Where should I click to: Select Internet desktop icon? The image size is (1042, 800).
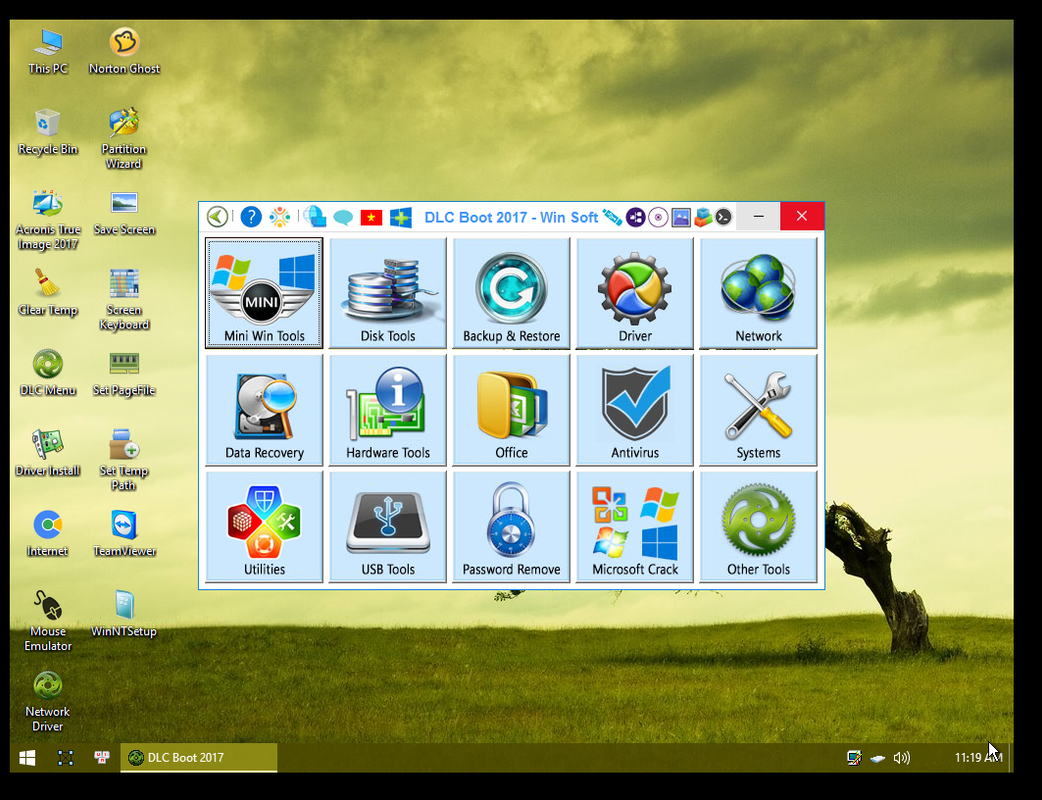pyautogui.click(x=48, y=534)
